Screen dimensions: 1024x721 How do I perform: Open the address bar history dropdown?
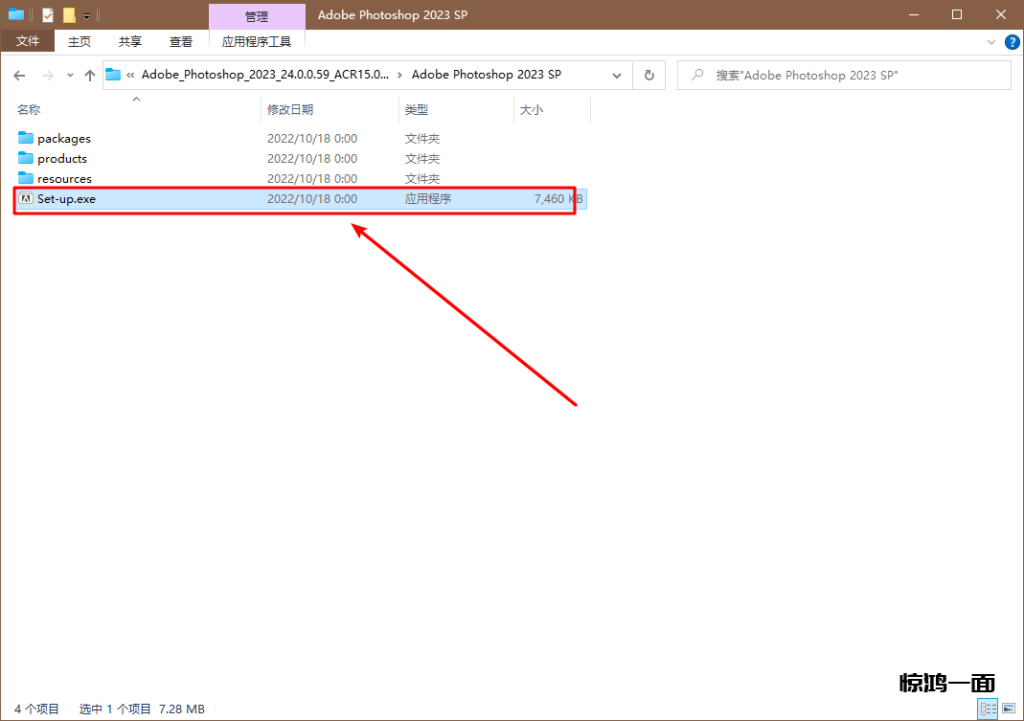point(617,75)
